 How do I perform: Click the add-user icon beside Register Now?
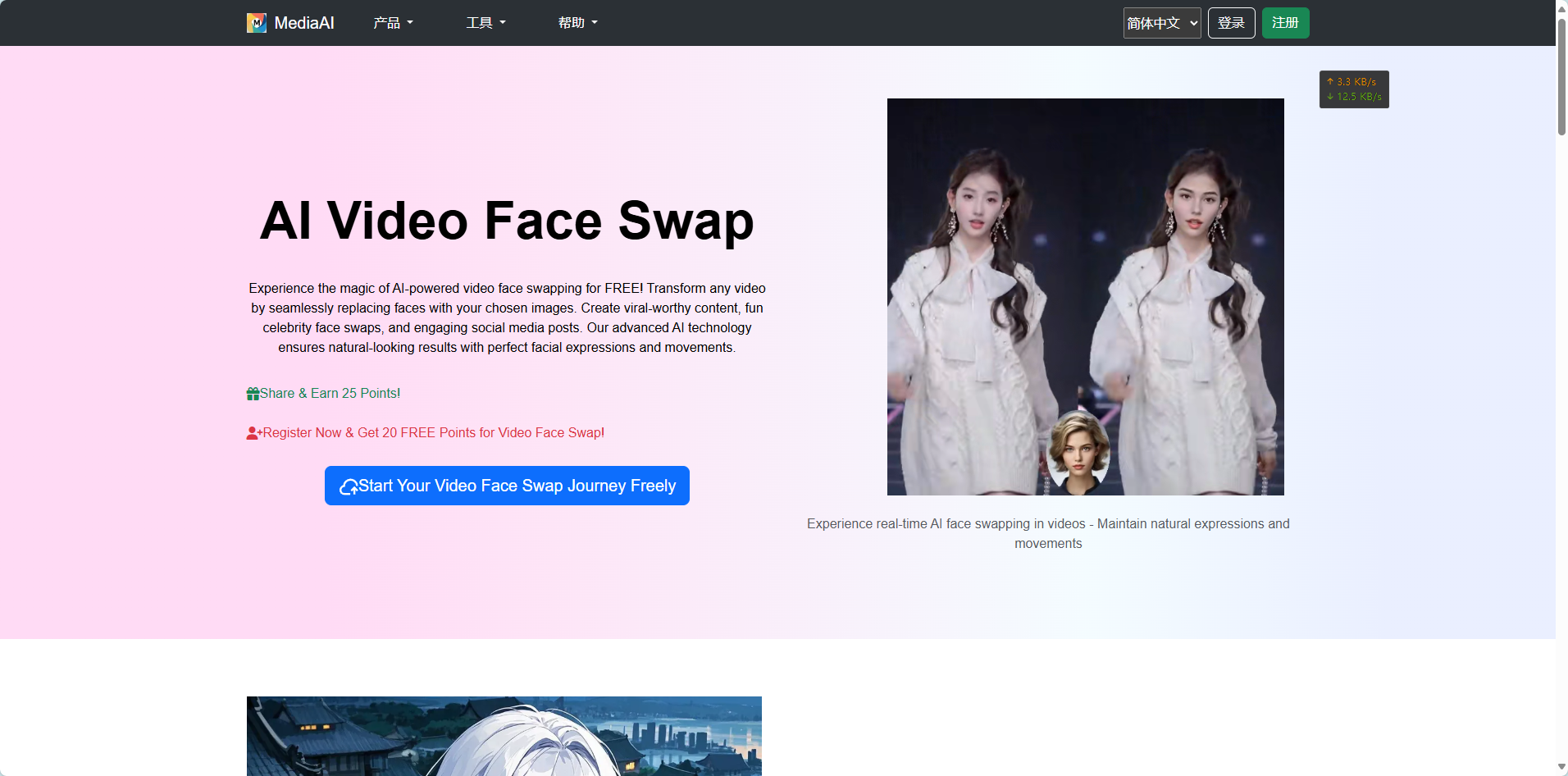click(254, 433)
